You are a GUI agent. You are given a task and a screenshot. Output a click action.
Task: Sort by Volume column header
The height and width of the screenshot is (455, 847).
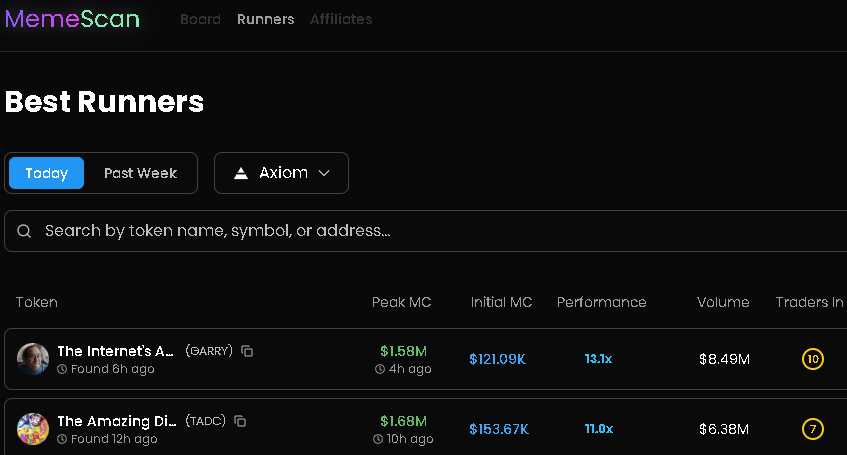[723, 302]
